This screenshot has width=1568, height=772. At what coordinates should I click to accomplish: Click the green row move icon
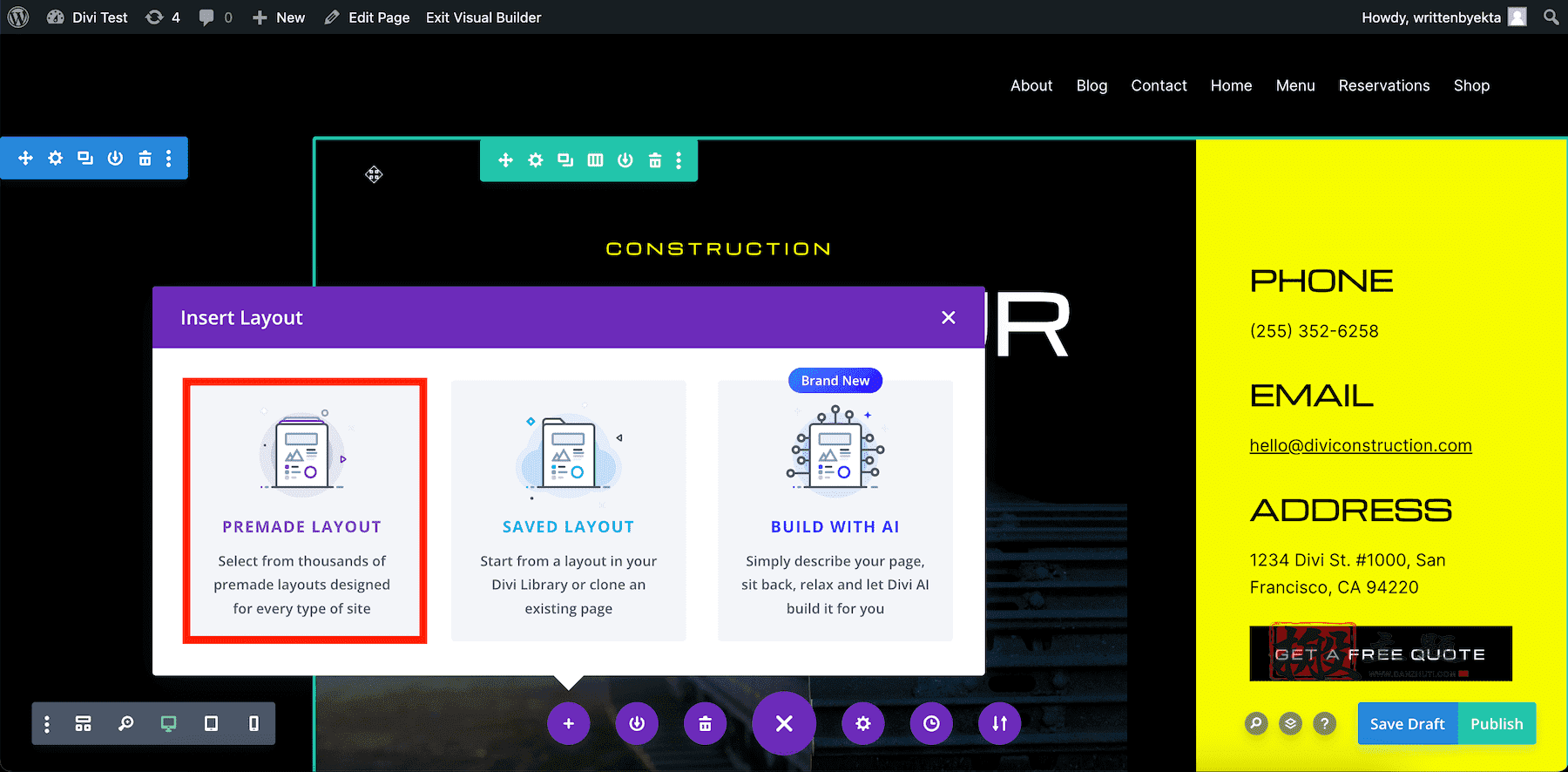click(505, 160)
